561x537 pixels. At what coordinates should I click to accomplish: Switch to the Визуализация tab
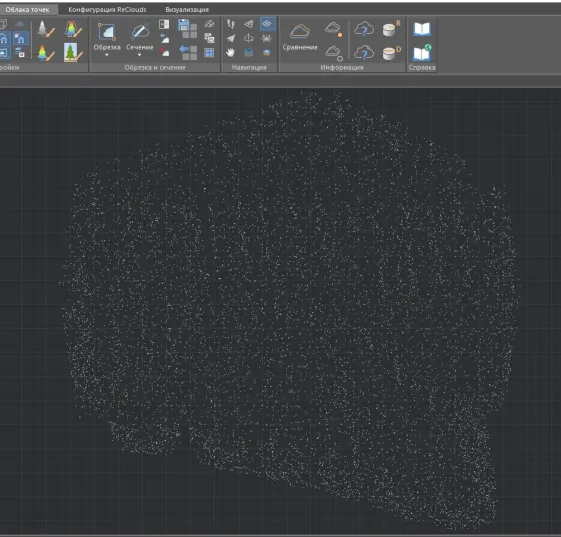click(187, 10)
